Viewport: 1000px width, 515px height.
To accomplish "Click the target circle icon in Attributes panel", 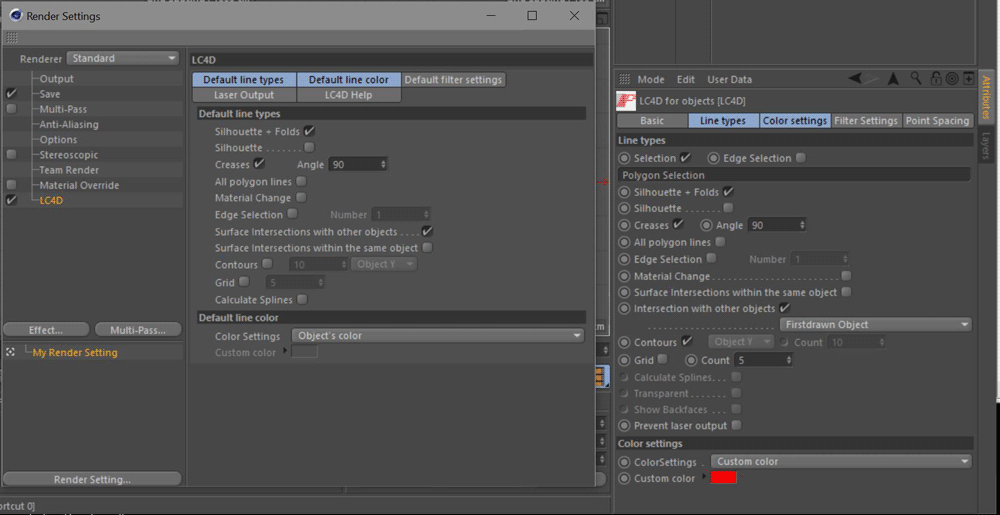I will [952, 79].
